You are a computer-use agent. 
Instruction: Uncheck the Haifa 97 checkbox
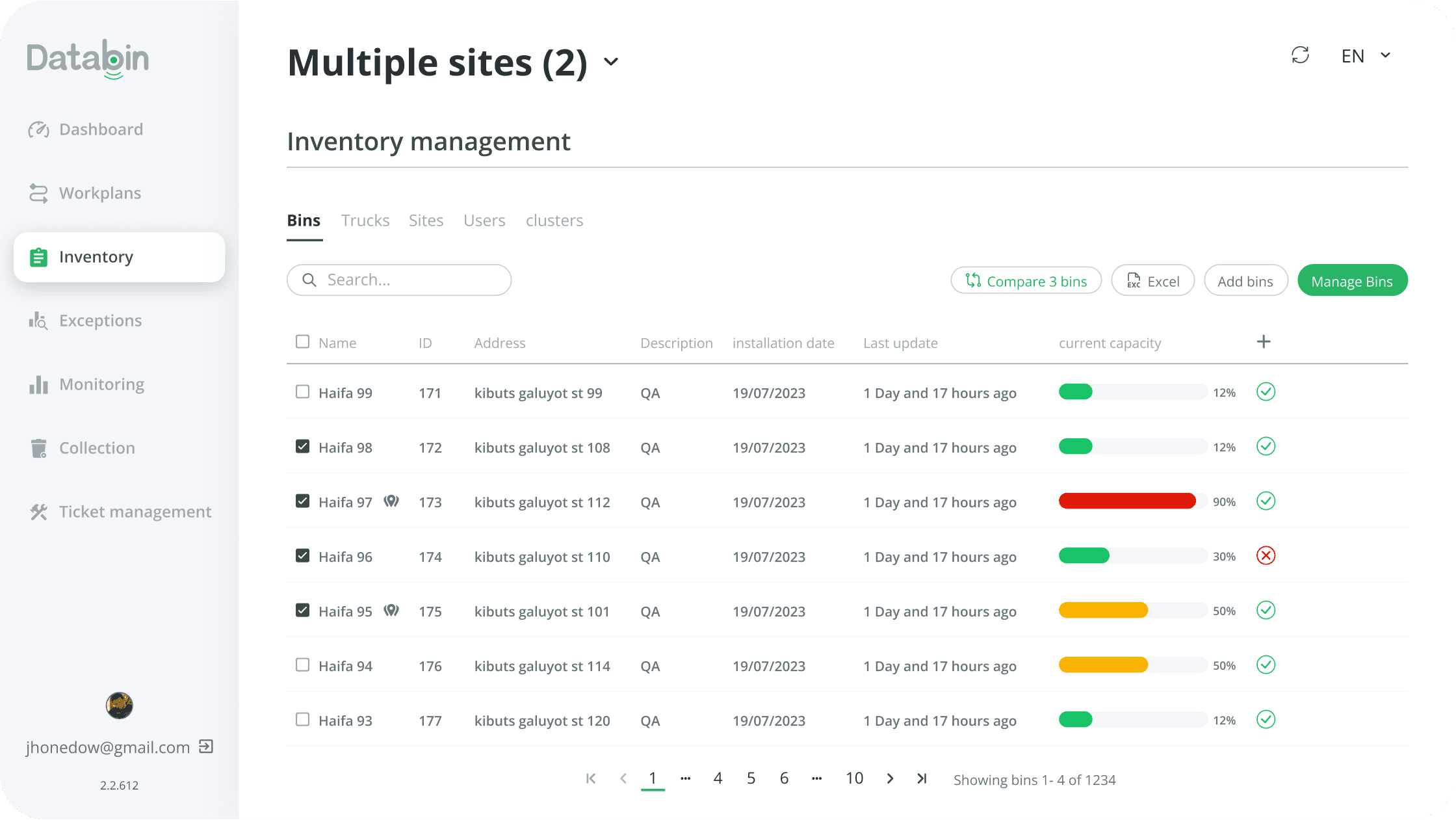(302, 501)
